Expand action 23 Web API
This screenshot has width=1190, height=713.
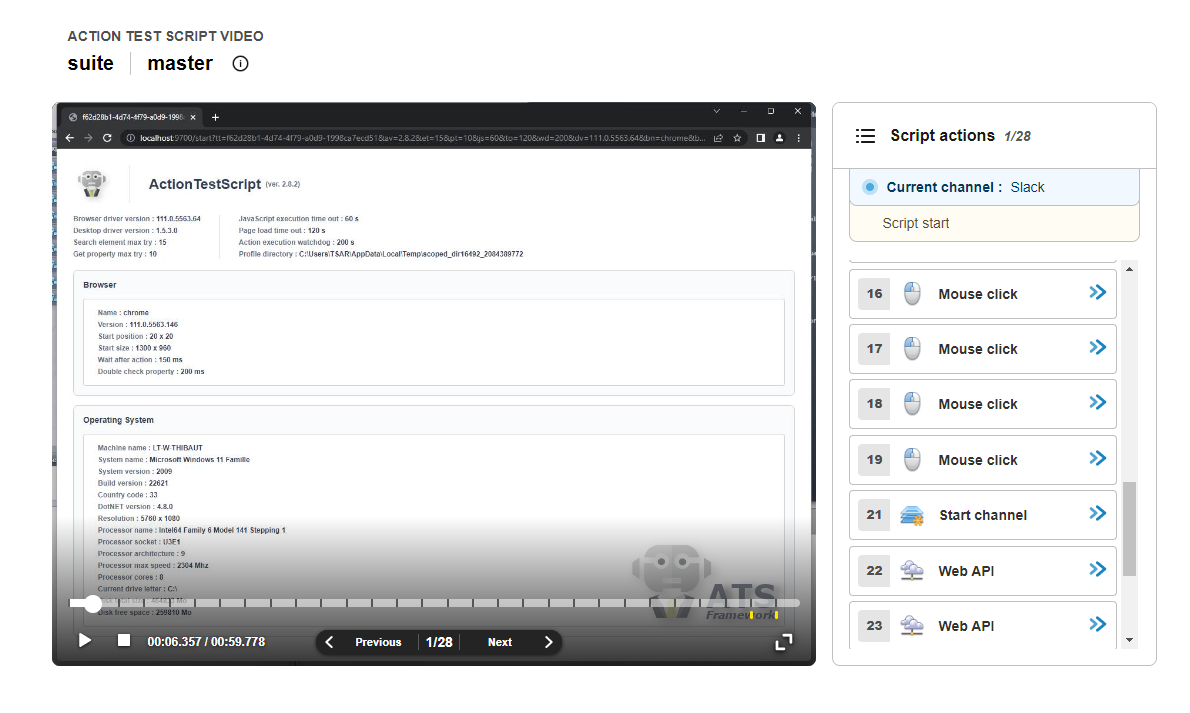[1097, 624]
